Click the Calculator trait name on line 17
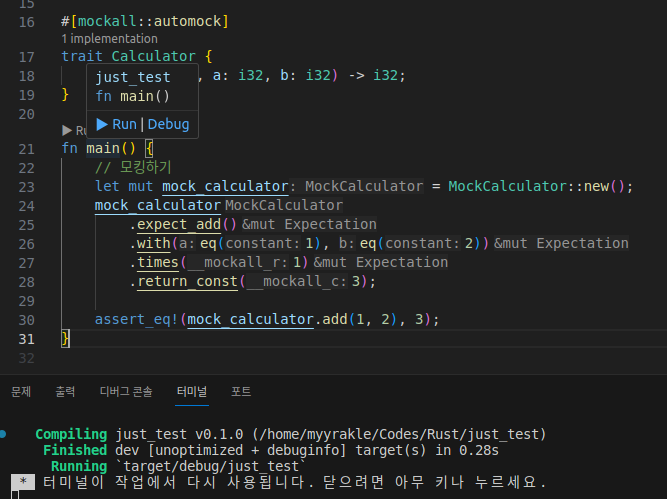 [153, 57]
